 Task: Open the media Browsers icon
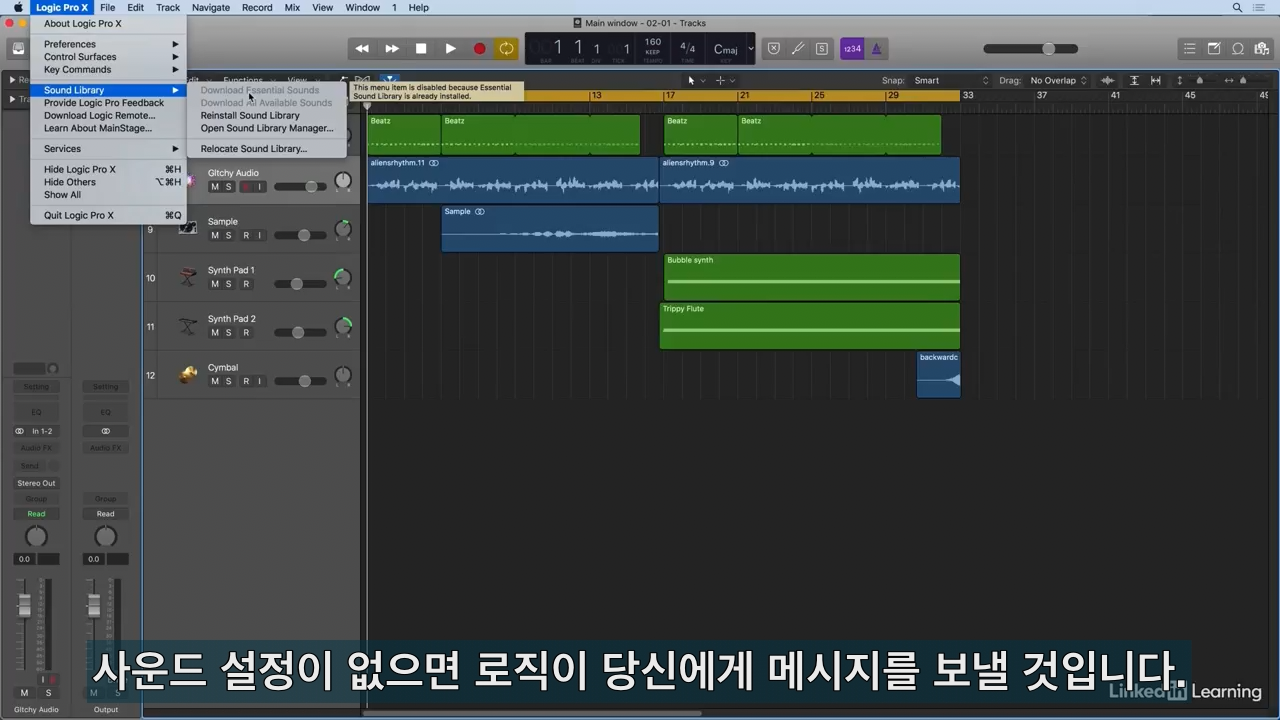tap(1262, 48)
